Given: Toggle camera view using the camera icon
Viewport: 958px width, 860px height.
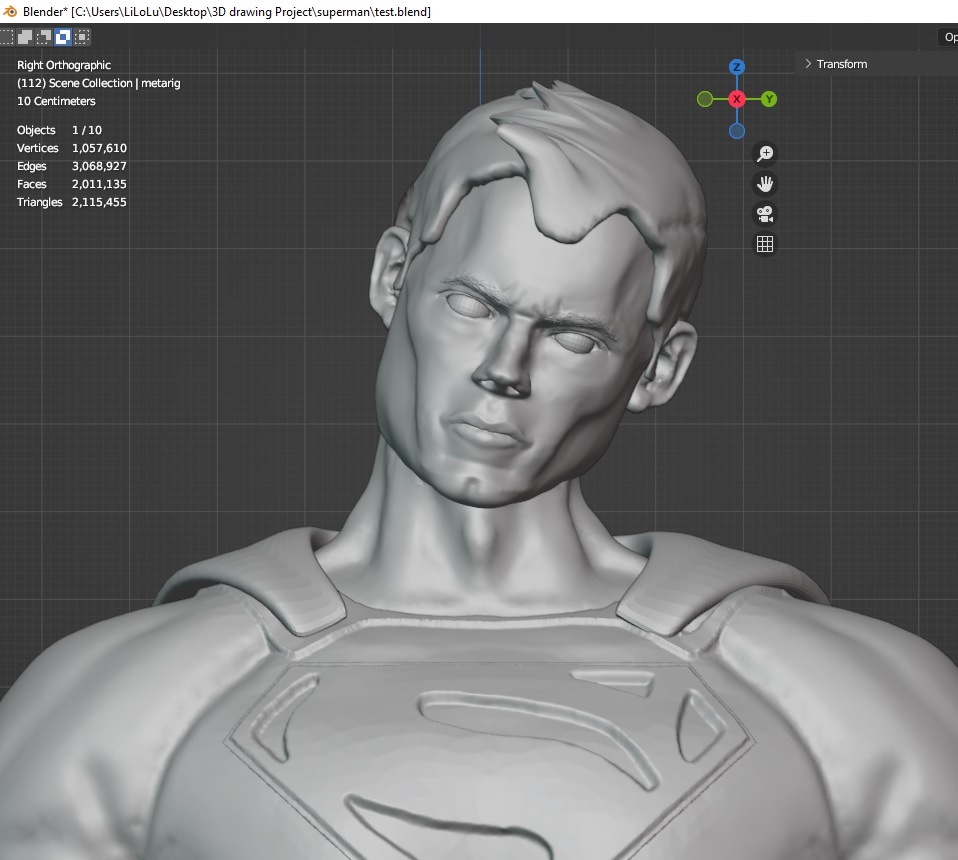Looking at the screenshot, I should tap(764, 213).
